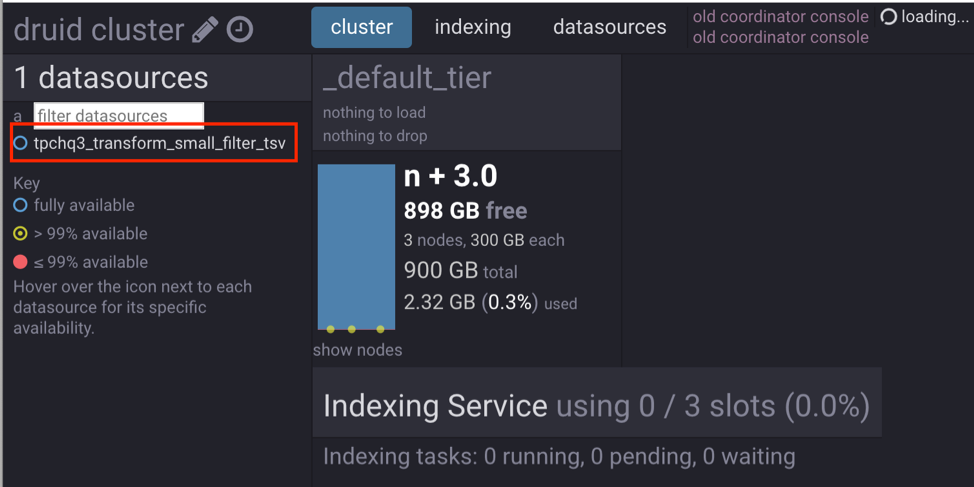Click the rightmost yellow node dot
This screenshot has height=487, width=974.
pyautogui.click(x=380, y=329)
